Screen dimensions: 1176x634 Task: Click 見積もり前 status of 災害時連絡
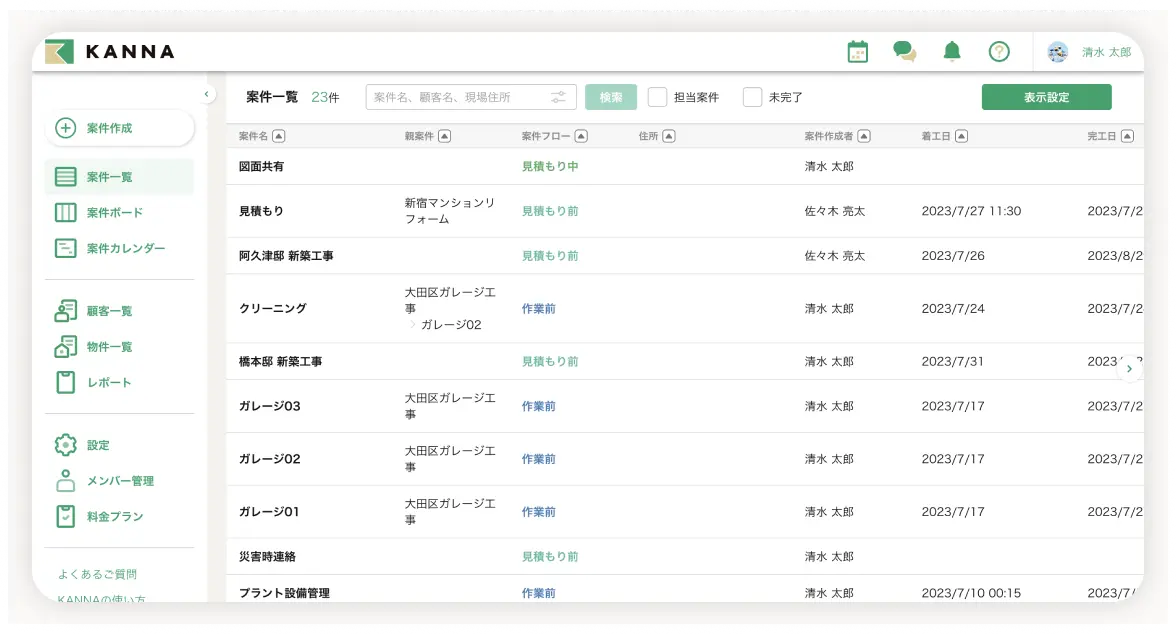(x=550, y=557)
